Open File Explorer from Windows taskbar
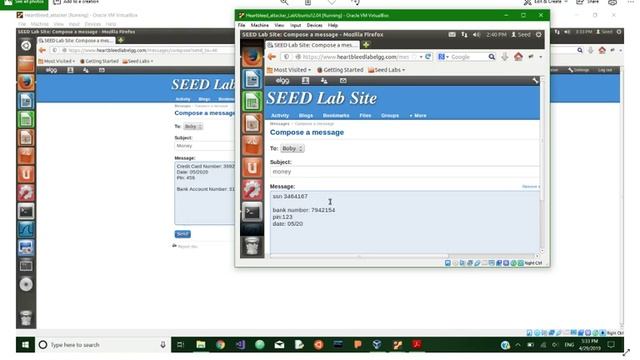Screen dimensions: 640x360 tap(200, 345)
